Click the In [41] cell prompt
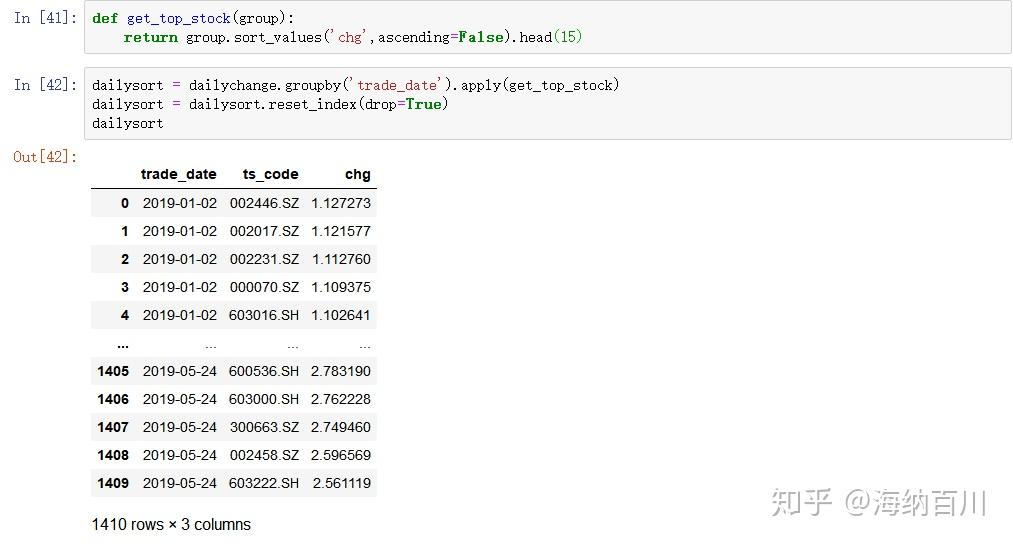The image size is (1013, 544). pos(45,18)
